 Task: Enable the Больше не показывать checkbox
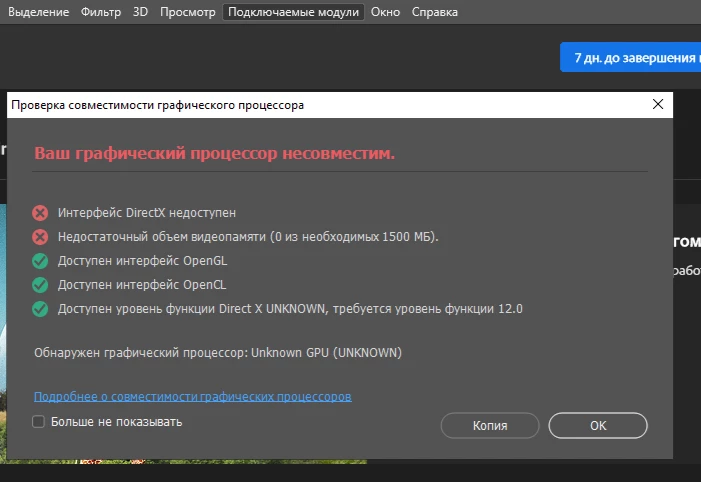[x=38, y=421]
